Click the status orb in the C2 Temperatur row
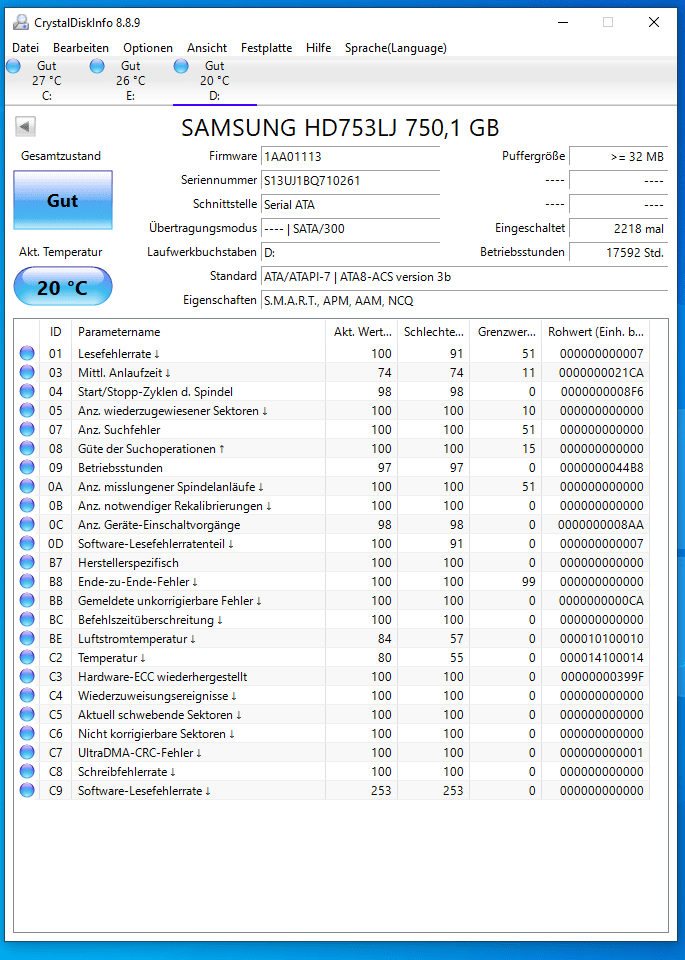 click(x=27, y=657)
